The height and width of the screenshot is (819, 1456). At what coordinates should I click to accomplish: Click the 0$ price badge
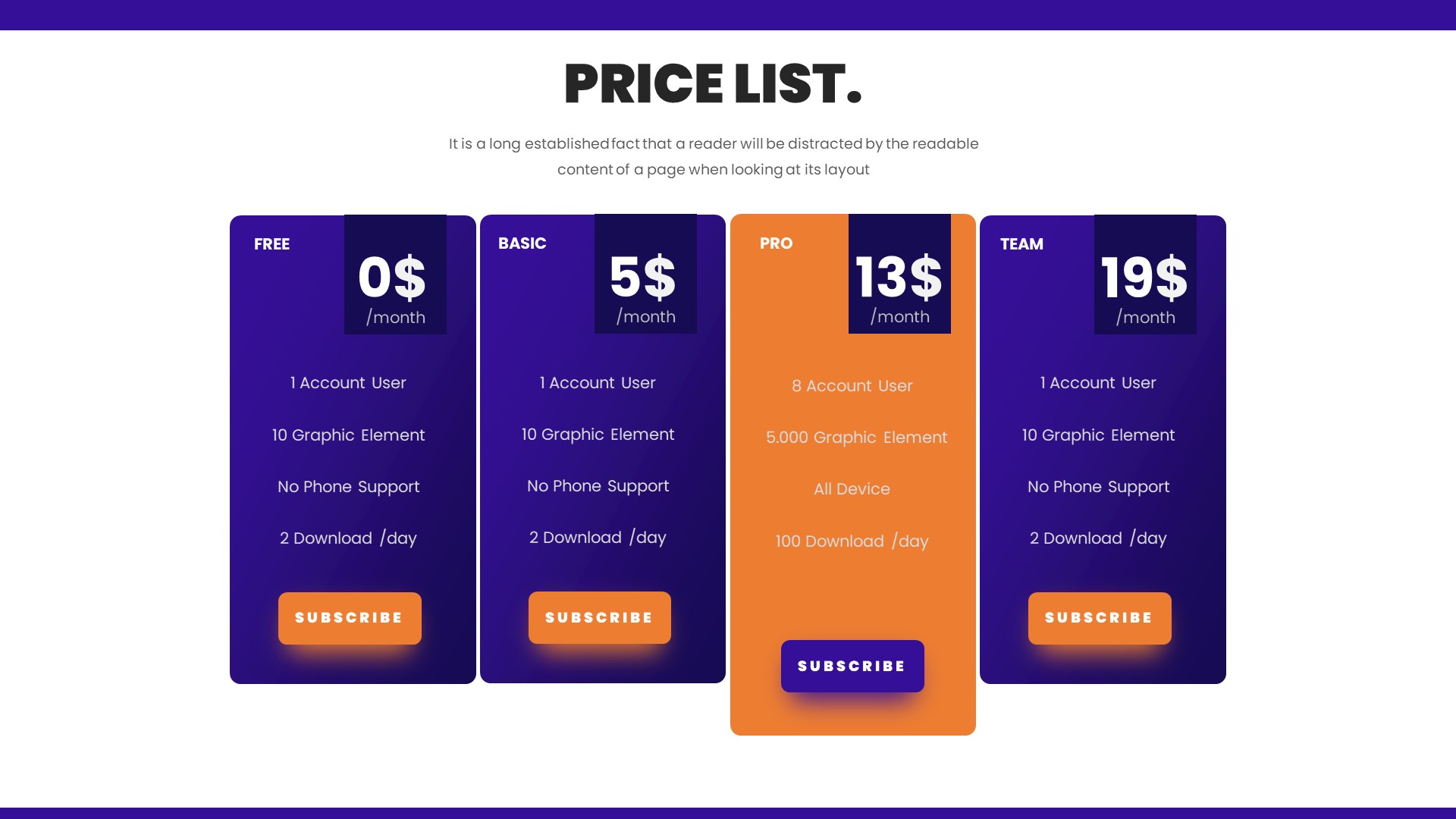pos(394,282)
